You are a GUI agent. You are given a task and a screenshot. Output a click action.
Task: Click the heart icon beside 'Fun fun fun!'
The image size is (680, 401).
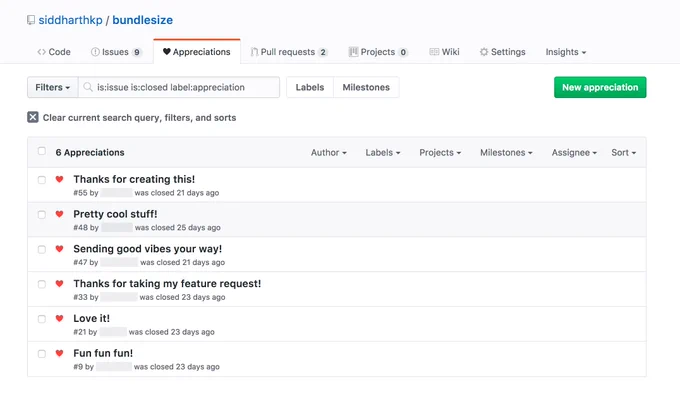pyautogui.click(x=59, y=353)
